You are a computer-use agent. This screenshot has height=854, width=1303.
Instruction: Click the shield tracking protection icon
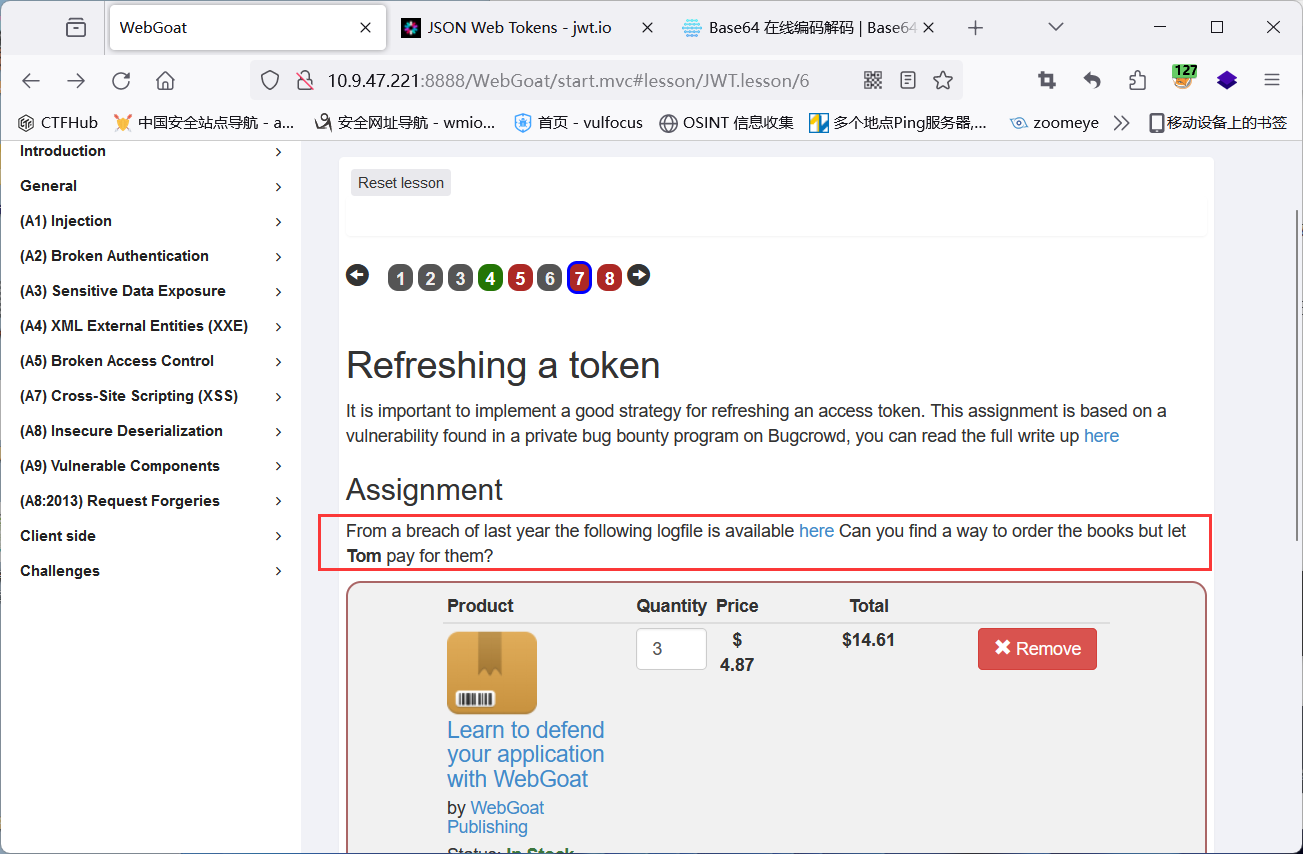(x=270, y=81)
